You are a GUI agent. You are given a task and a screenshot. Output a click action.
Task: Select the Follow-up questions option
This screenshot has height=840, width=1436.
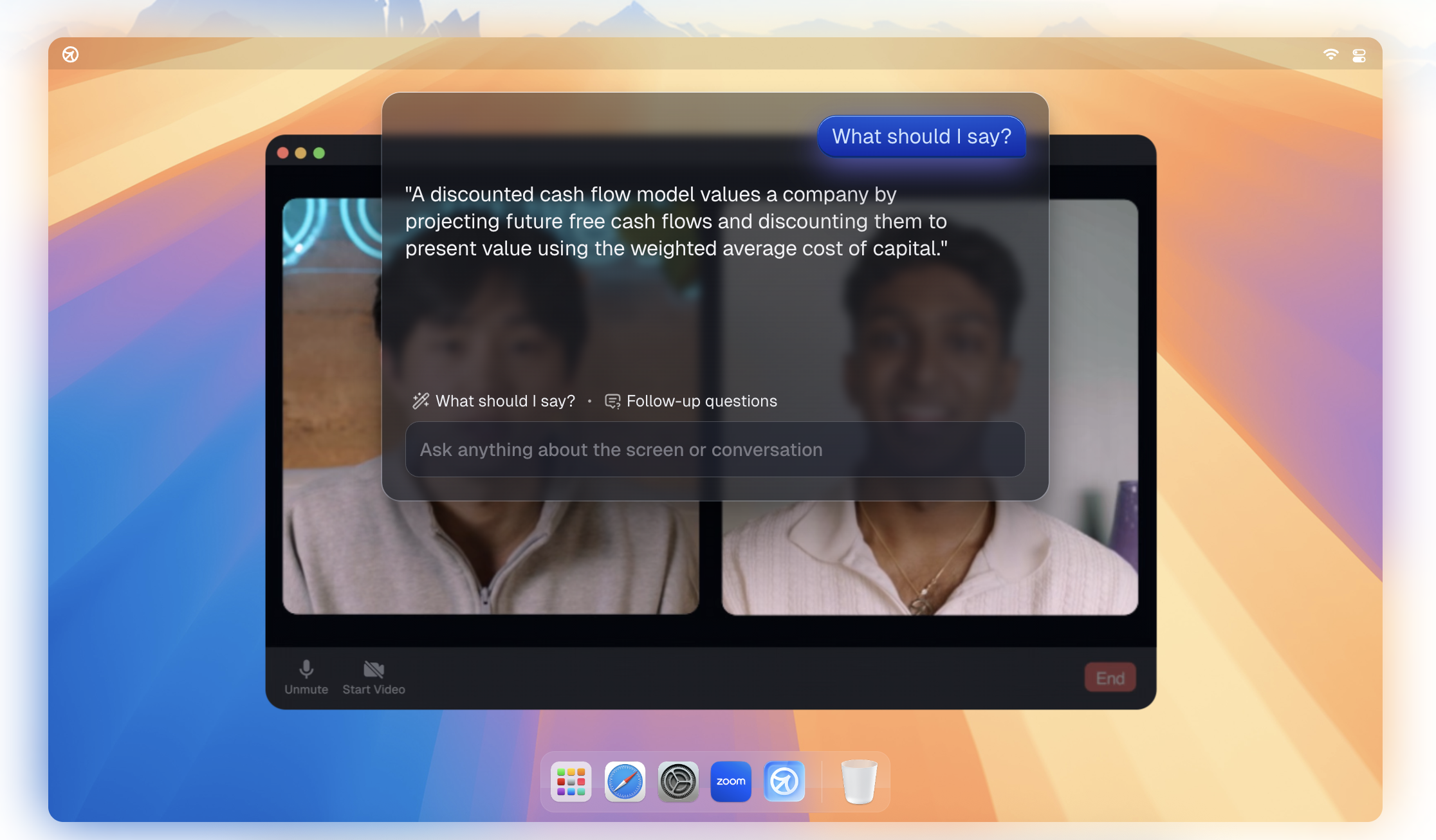(691, 401)
